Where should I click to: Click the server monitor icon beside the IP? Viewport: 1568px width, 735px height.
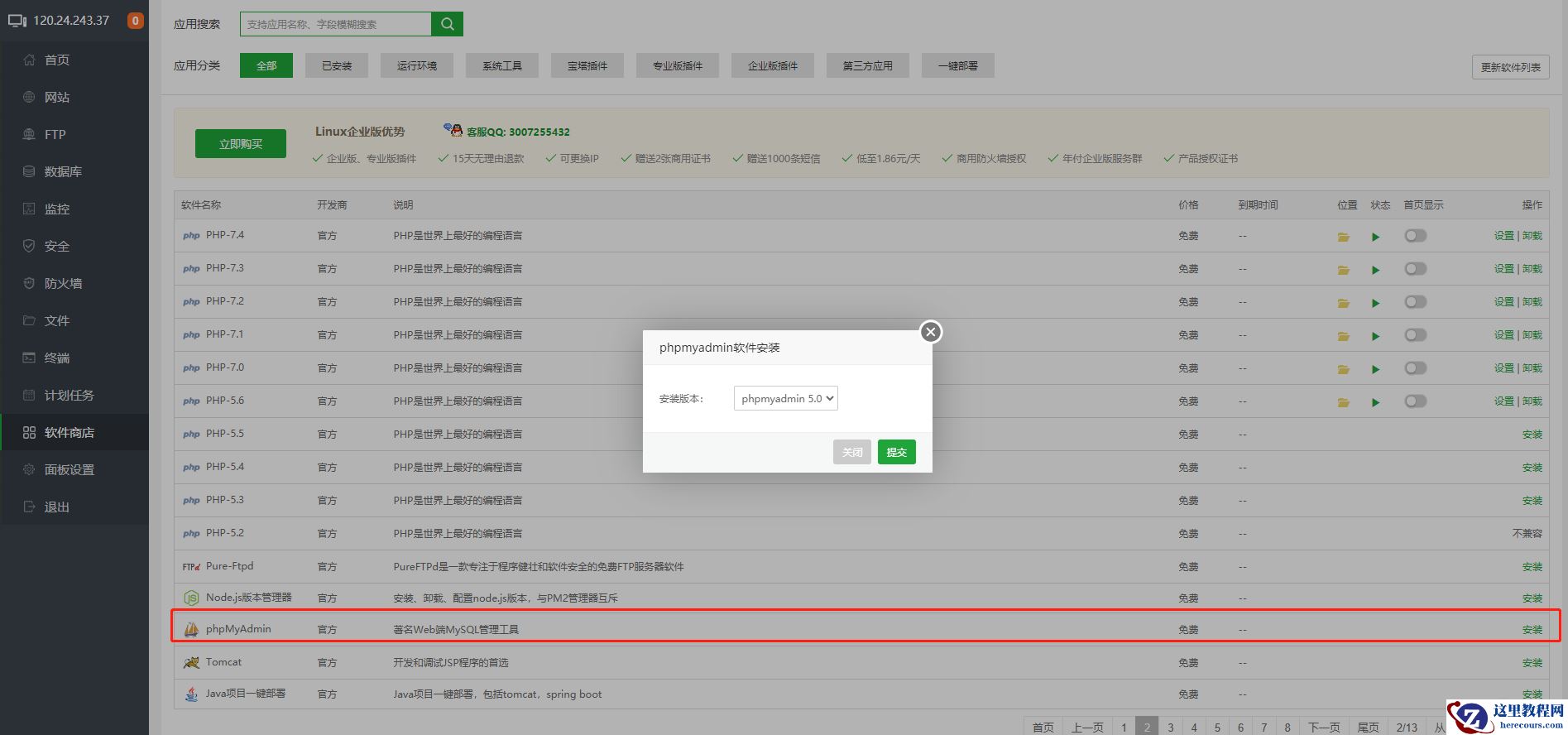[x=17, y=21]
